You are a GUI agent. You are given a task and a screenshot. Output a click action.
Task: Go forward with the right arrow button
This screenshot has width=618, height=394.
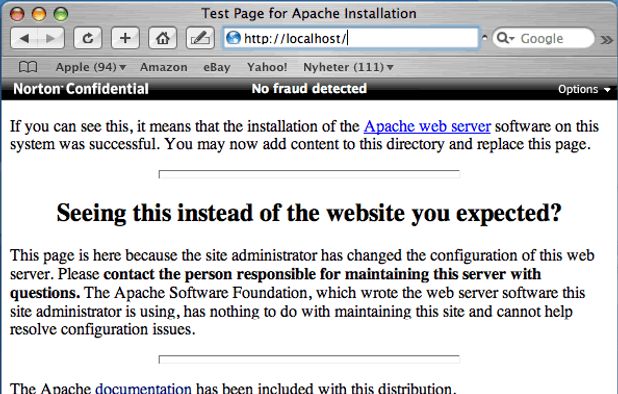pyautogui.click(x=51, y=38)
